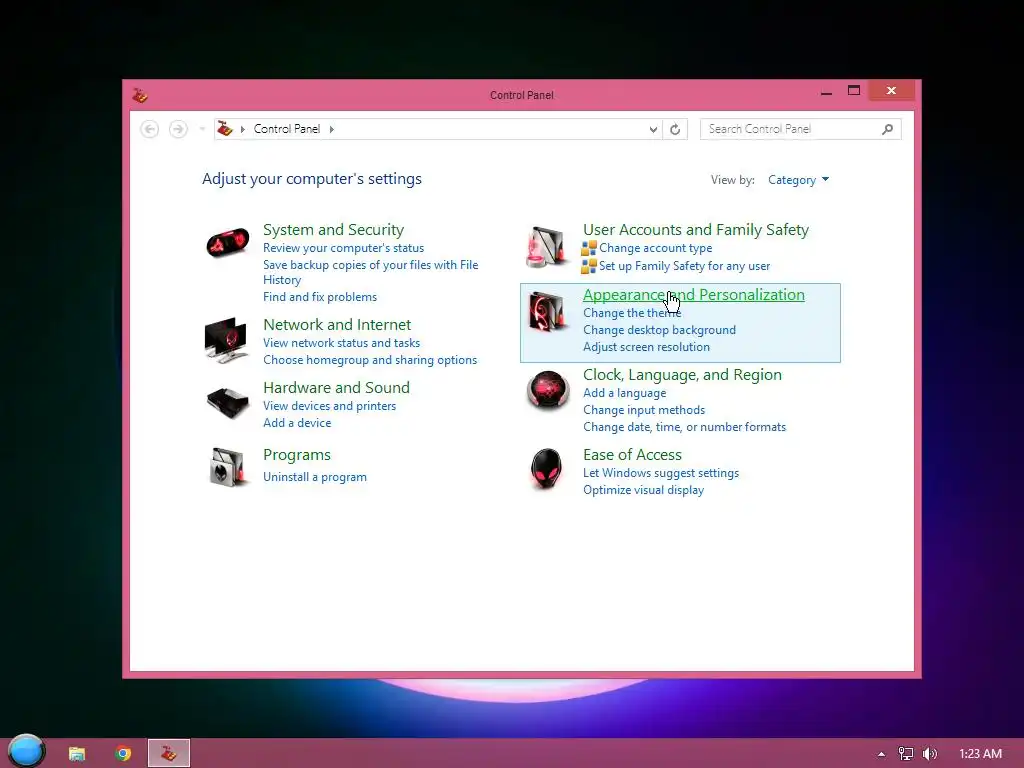
Task: Open Appearance and Personalization heading link
Action: tap(694, 295)
